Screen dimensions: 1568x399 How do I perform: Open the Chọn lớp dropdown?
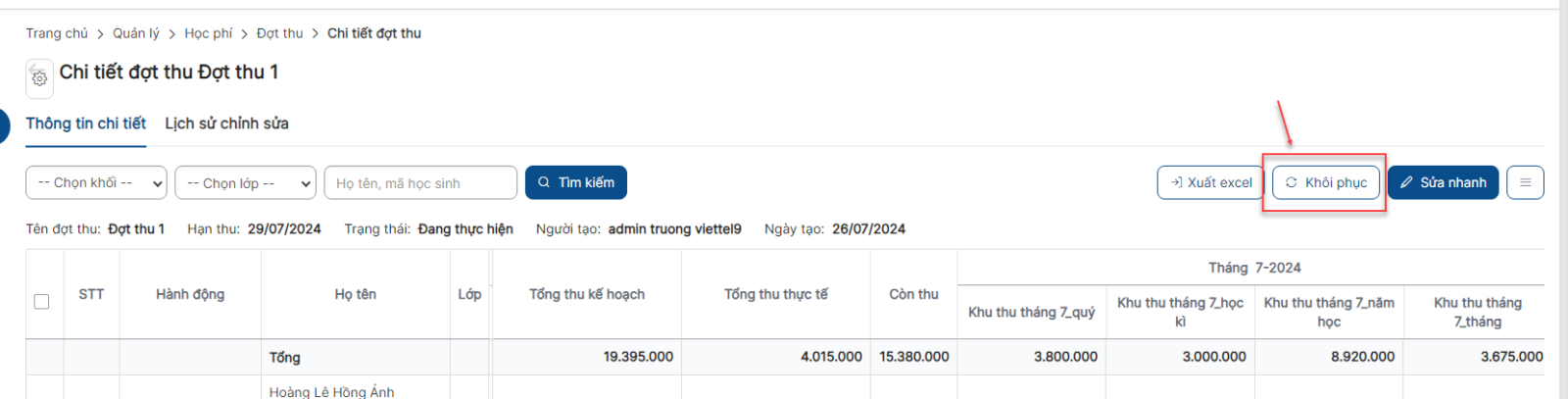point(245,182)
